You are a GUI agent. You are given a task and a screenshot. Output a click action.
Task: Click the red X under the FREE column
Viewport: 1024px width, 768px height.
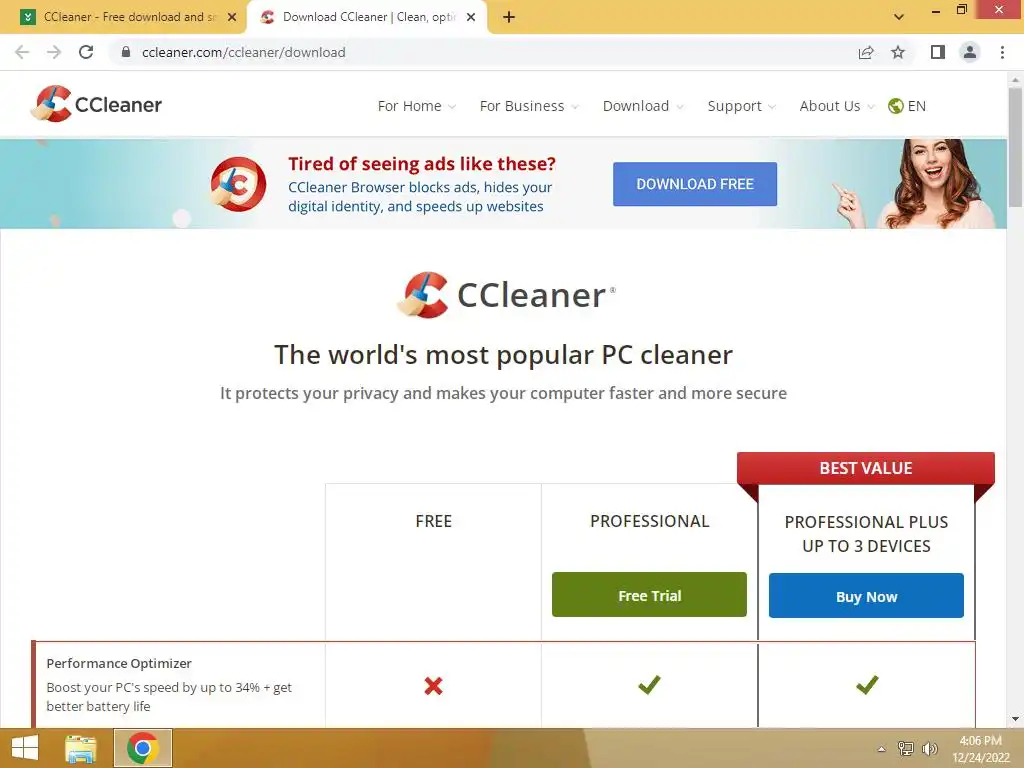pos(433,686)
